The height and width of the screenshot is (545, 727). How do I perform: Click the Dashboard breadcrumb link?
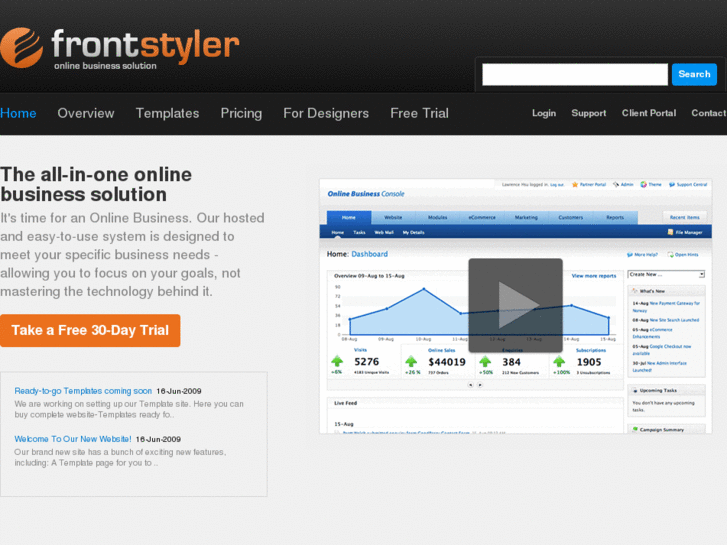[370, 254]
